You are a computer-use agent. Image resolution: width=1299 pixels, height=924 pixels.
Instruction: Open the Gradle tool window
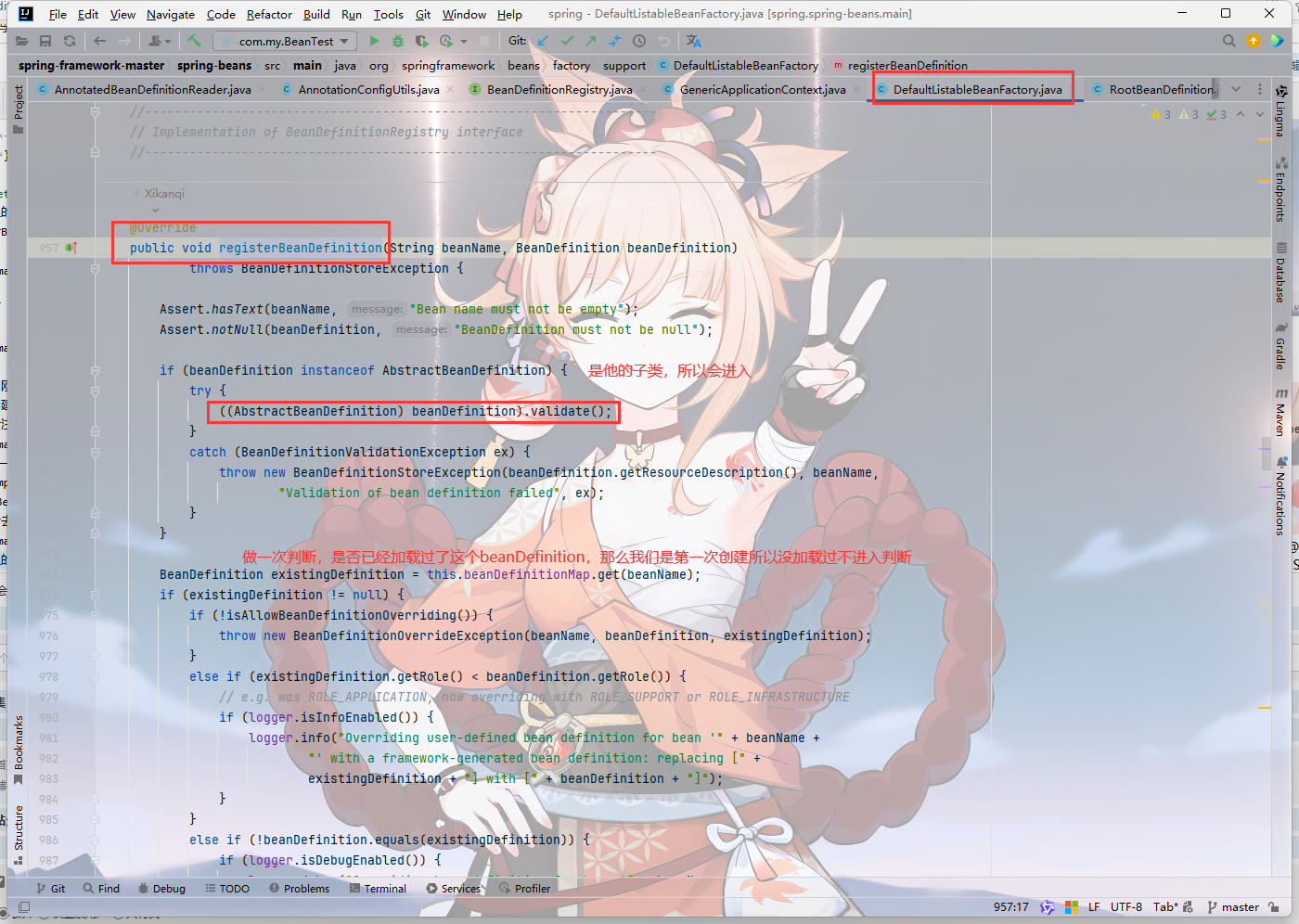pos(1281,346)
